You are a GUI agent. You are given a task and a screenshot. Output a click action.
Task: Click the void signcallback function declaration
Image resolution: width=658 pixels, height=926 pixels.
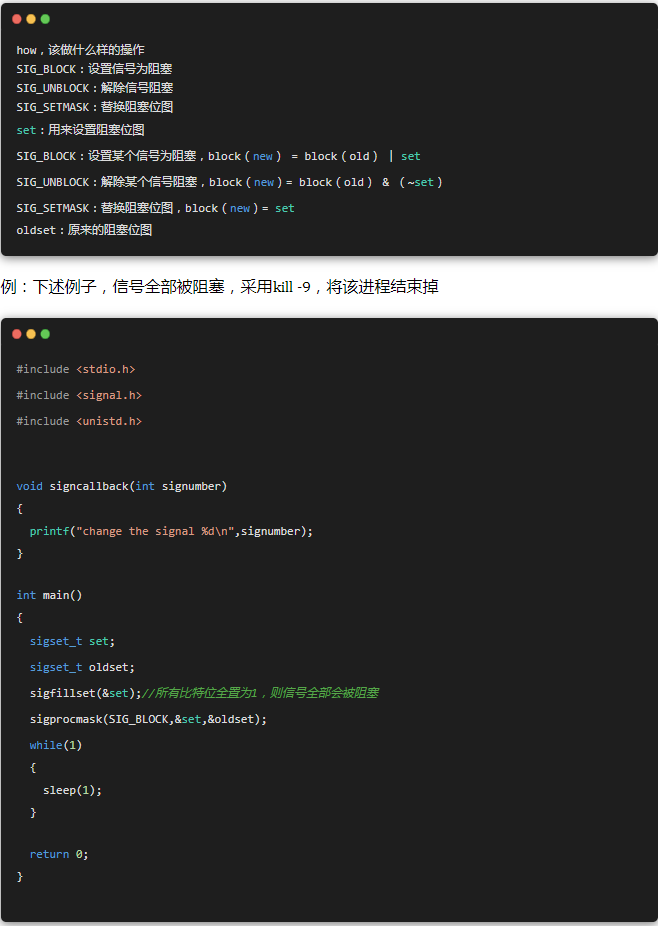click(121, 486)
